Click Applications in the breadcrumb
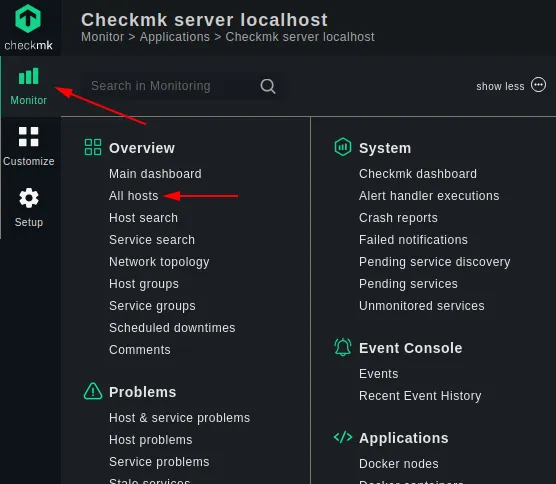The height and width of the screenshot is (484, 556). pos(174,37)
